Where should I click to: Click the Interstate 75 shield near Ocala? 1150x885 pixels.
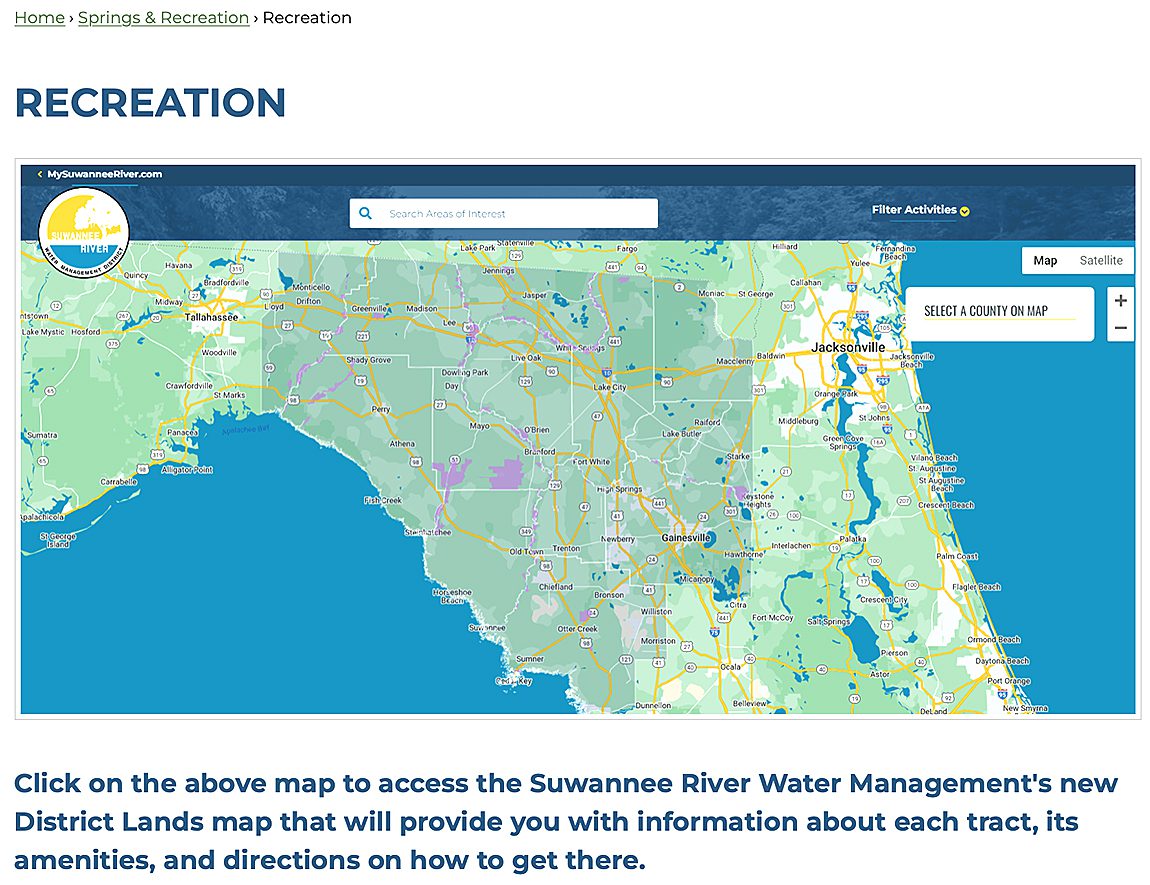(x=714, y=632)
